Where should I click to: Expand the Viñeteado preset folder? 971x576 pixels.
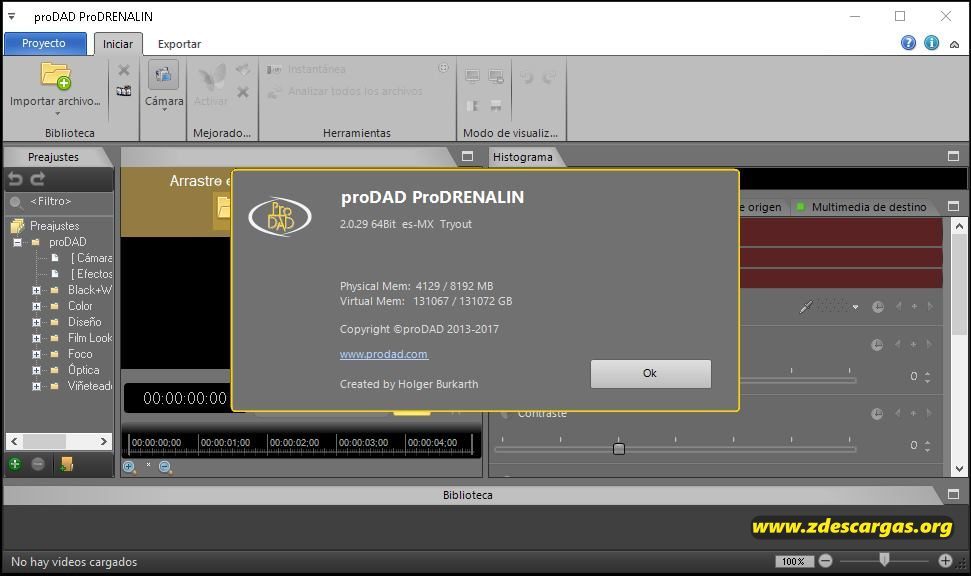point(36,386)
